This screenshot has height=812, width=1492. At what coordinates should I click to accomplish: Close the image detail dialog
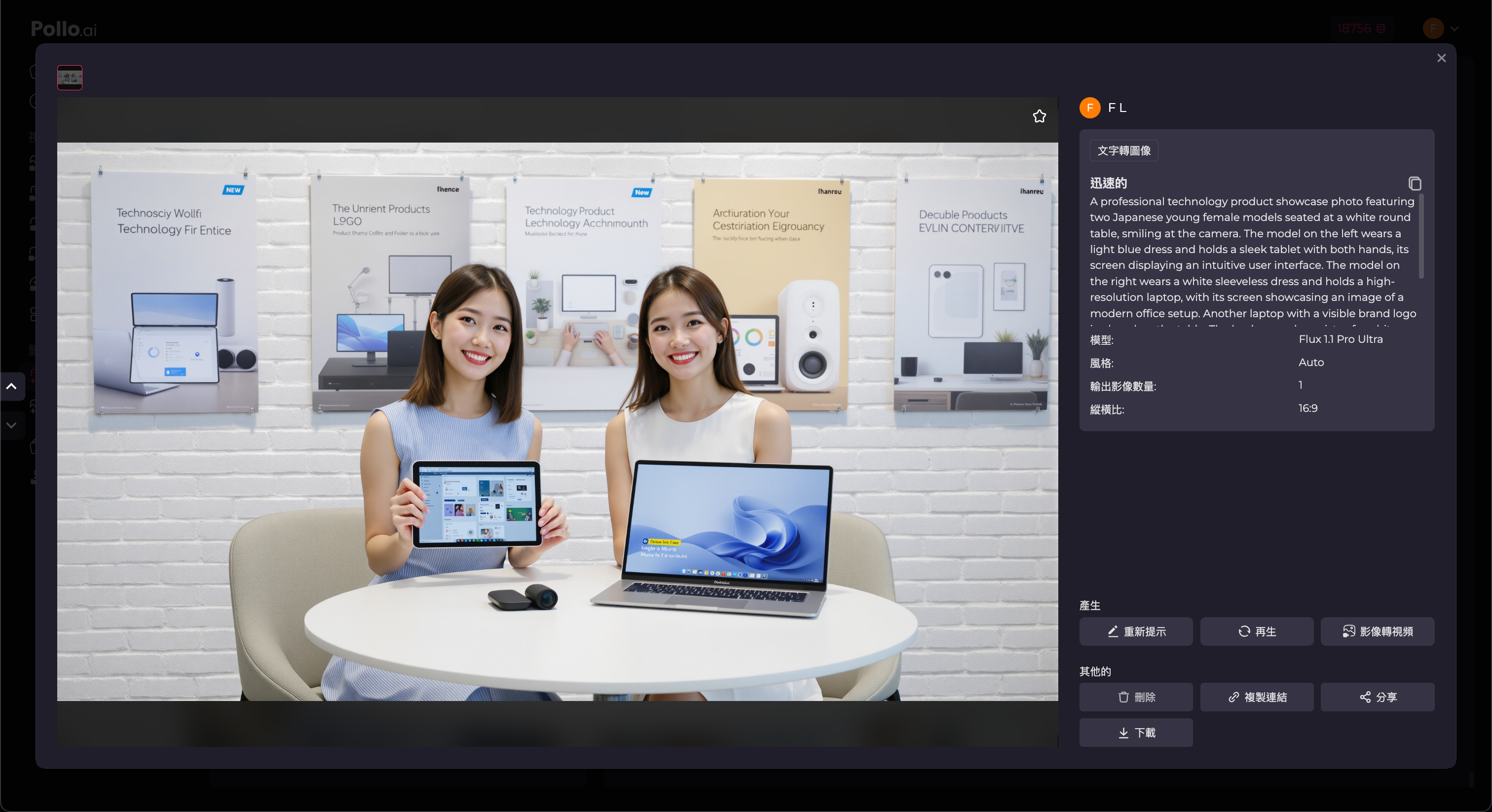[1441, 58]
